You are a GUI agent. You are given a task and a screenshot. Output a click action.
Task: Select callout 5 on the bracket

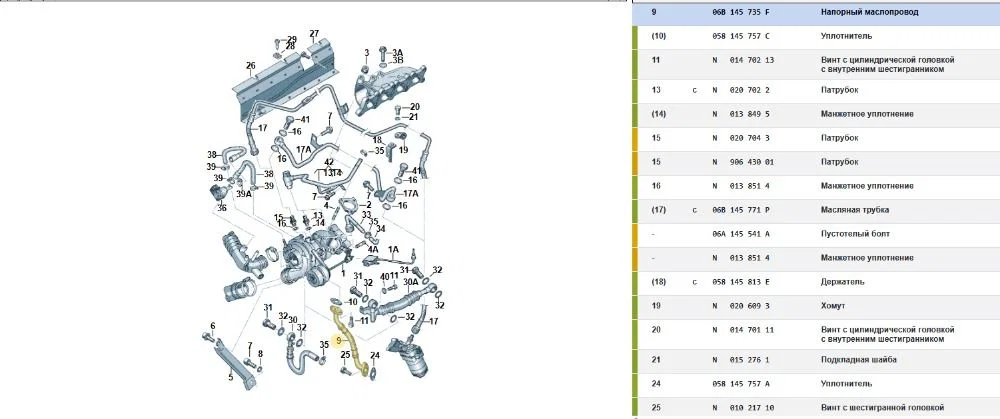coord(231,377)
